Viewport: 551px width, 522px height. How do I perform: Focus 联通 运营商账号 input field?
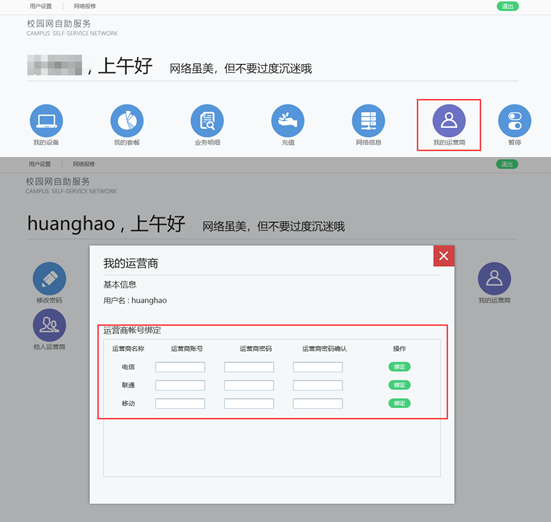tap(180, 385)
